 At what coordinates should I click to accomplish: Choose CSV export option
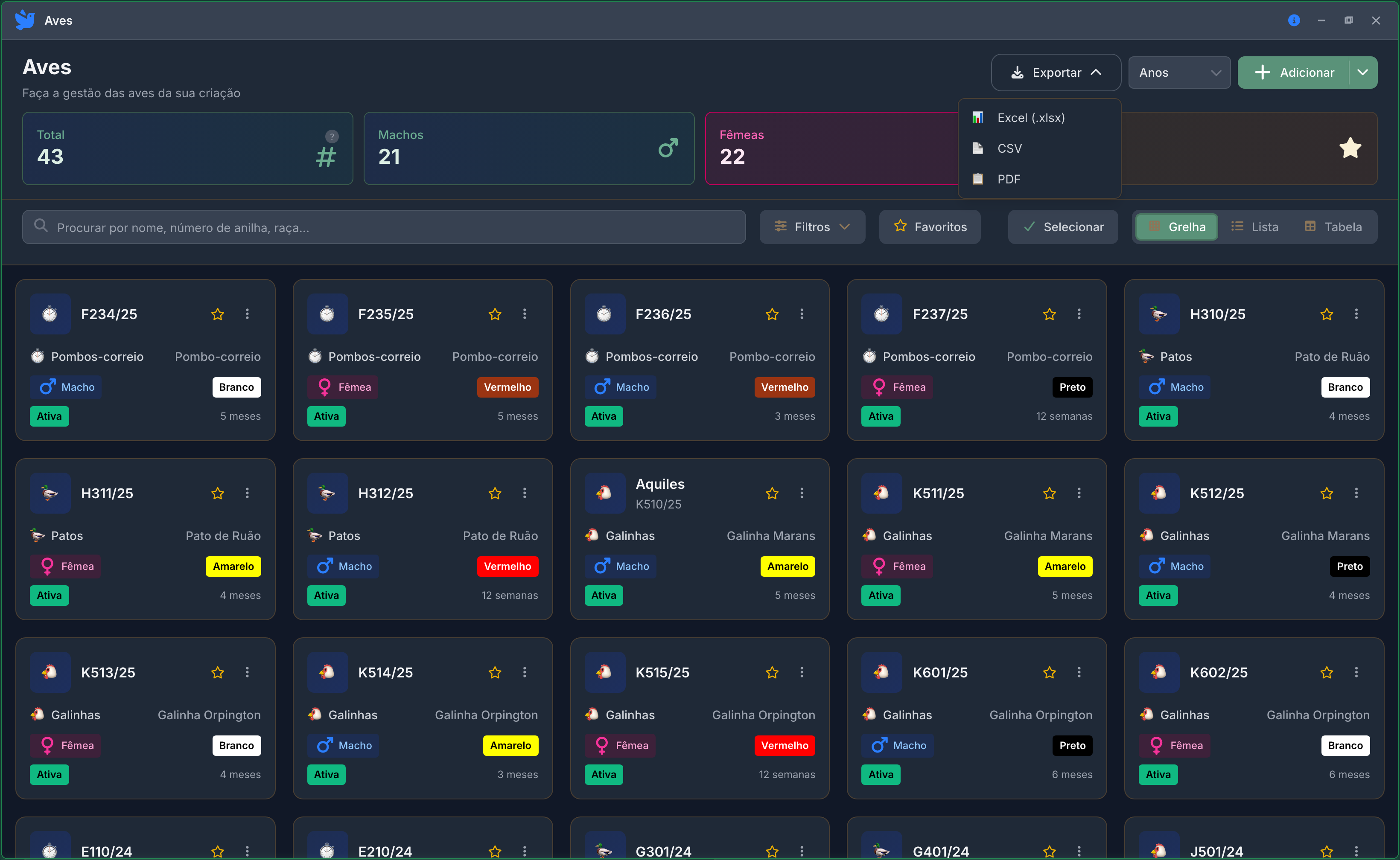click(x=1039, y=148)
